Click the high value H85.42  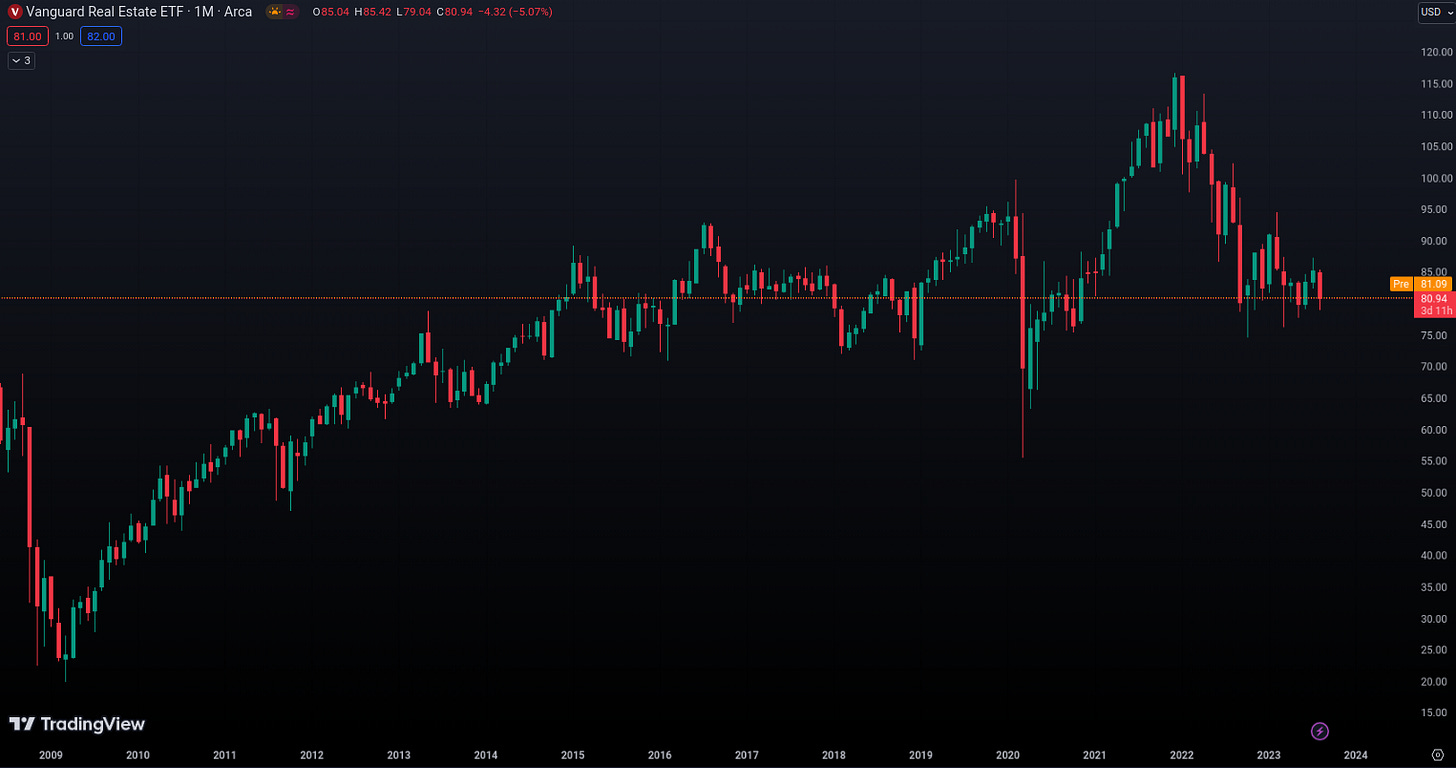pyautogui.click(x=373, y=12)
